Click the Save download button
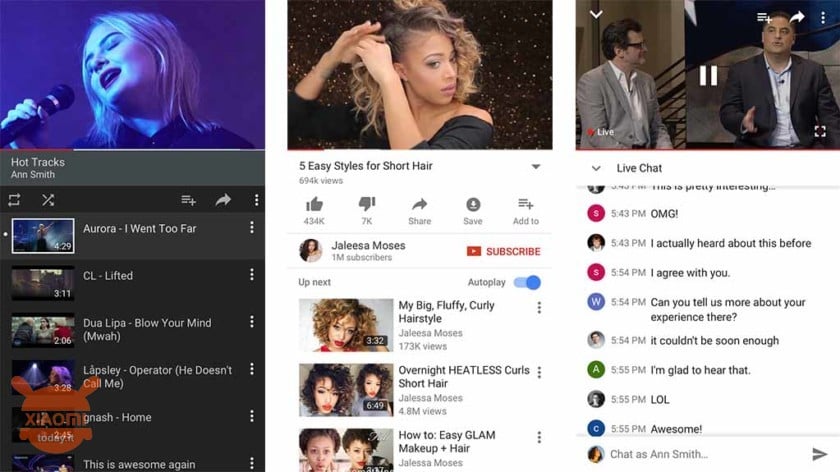This screenshot has width=840, height=472. [472, 211]
